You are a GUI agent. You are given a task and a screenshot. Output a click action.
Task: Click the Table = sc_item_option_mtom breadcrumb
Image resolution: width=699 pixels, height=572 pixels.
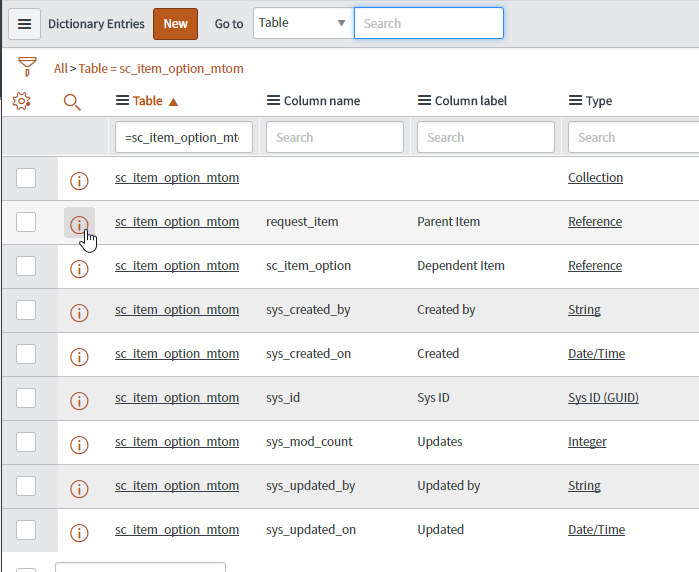[161, 69]
